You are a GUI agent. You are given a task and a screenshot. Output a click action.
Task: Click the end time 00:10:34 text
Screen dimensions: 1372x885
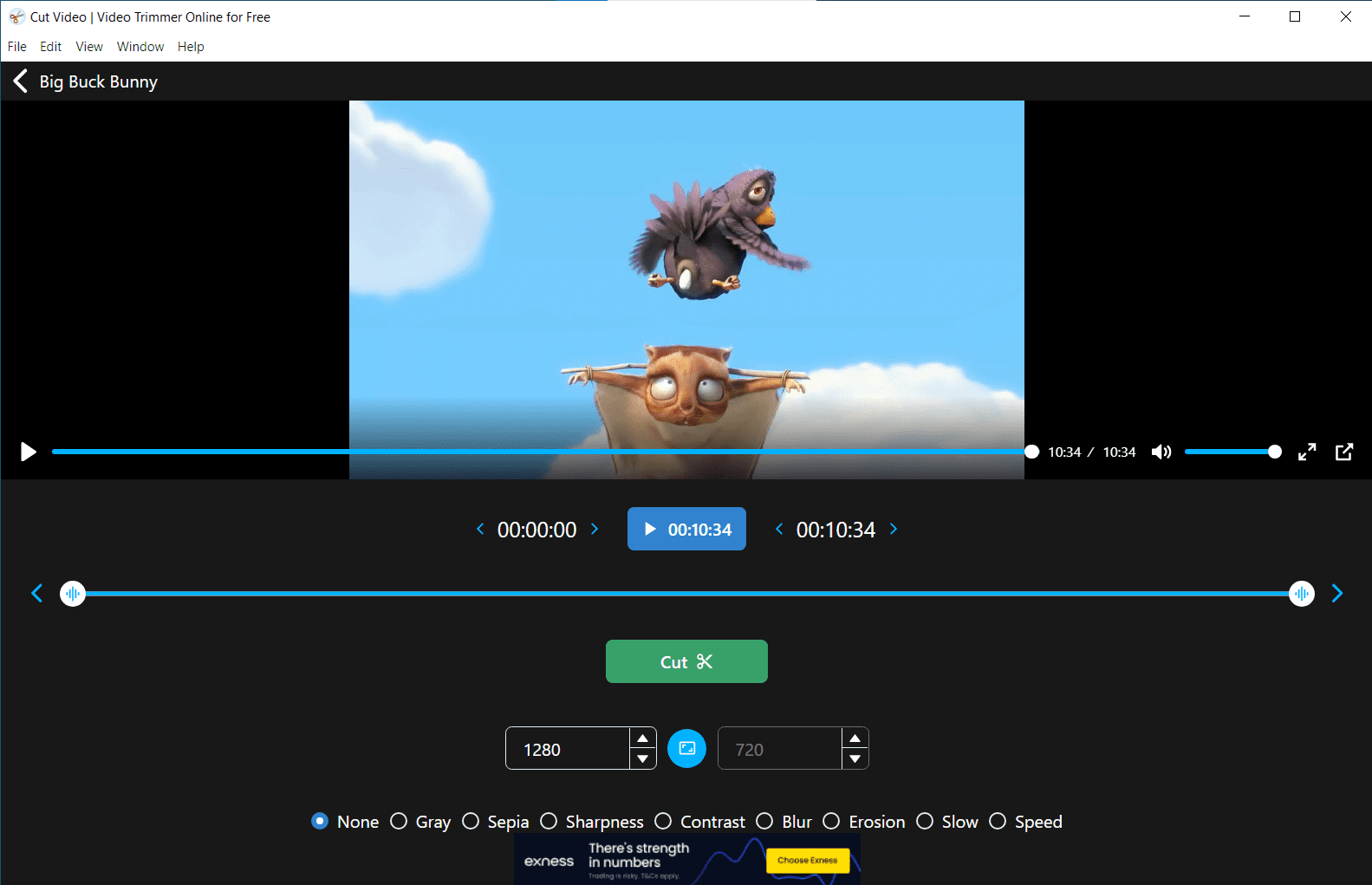coord(836,530)
